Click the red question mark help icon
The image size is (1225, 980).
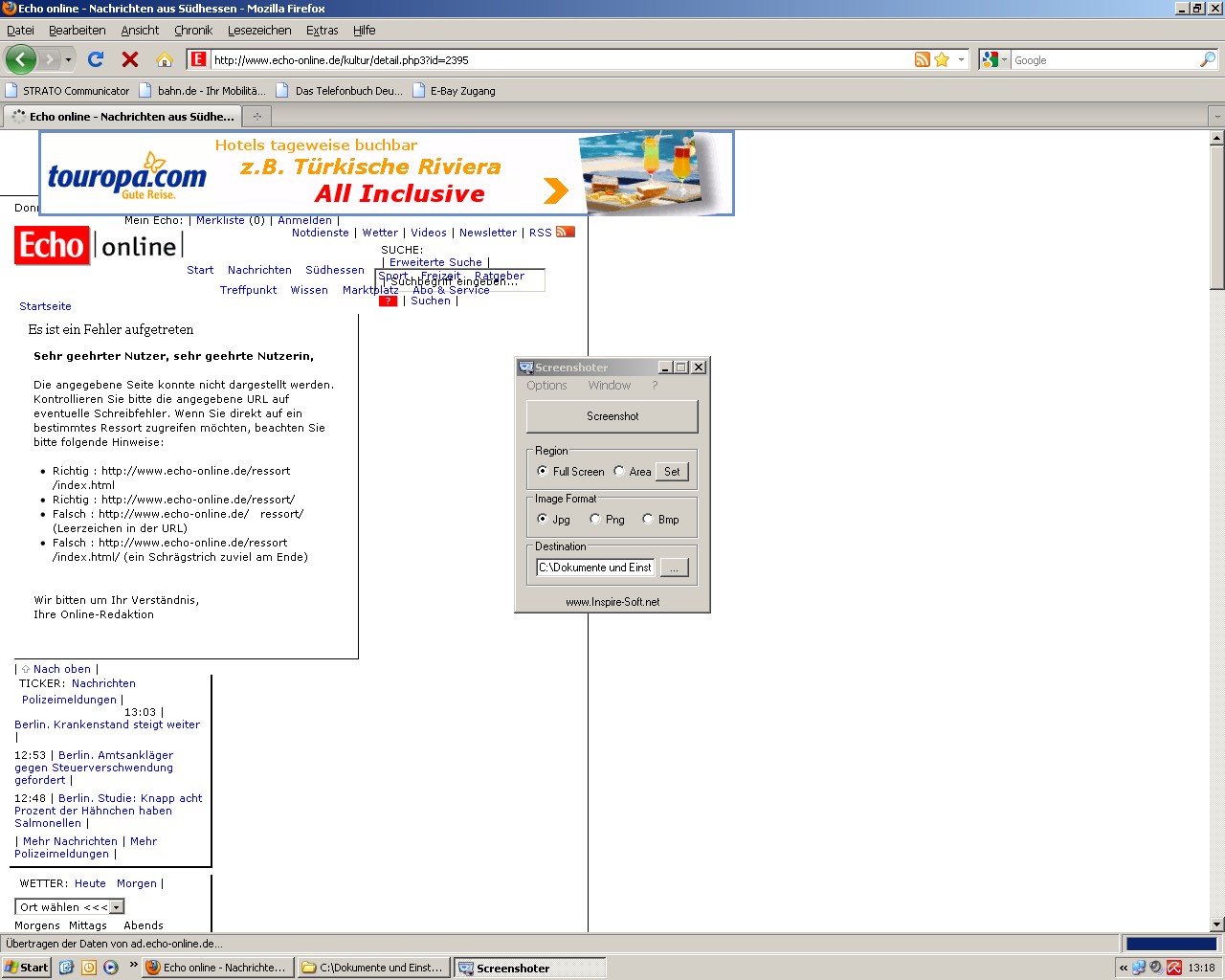(x=388, y=301)
